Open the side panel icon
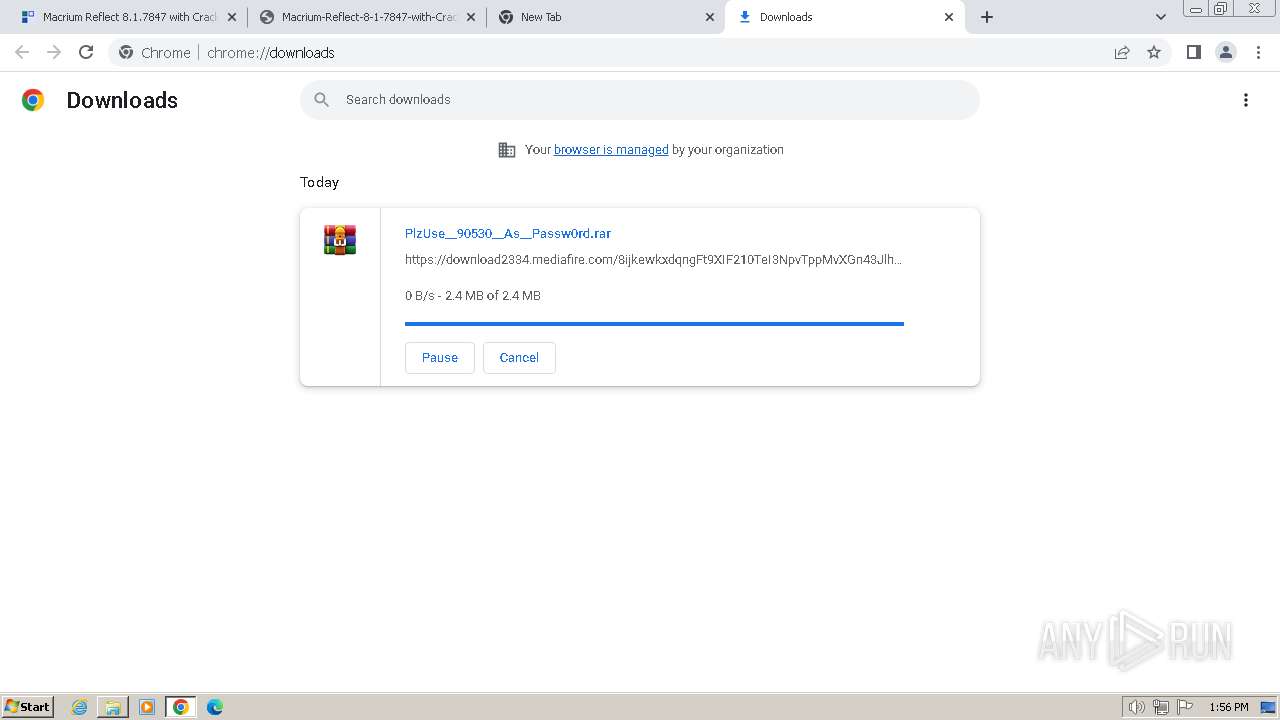 pos(1193,52)
